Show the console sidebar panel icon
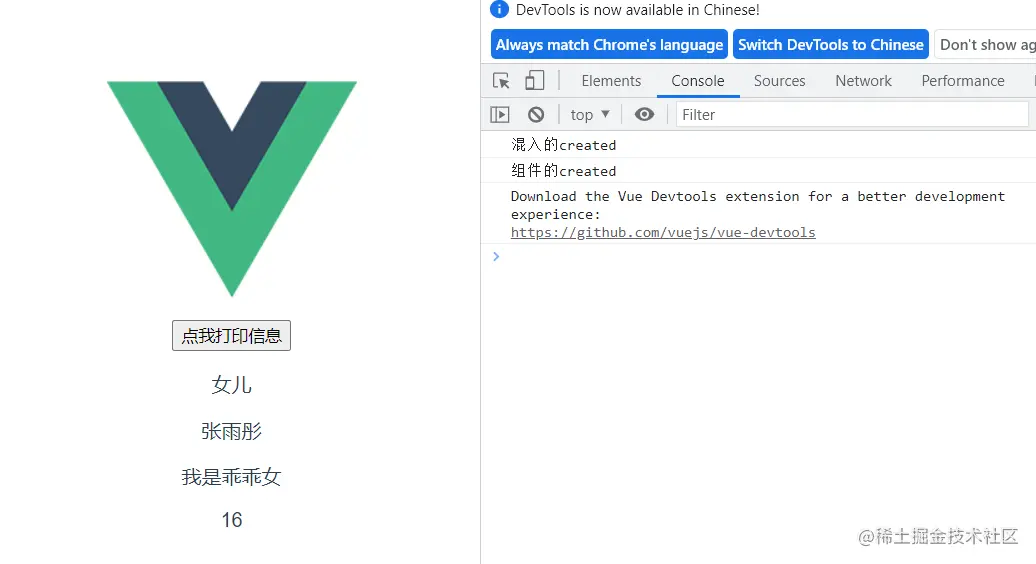The image size is (1036, 564). (x=500, y=115)
